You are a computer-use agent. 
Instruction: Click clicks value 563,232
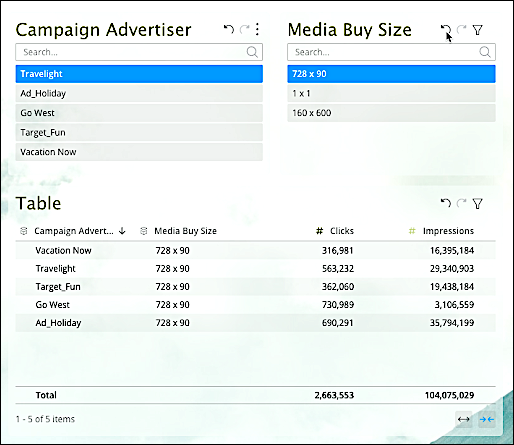(338, 268)
